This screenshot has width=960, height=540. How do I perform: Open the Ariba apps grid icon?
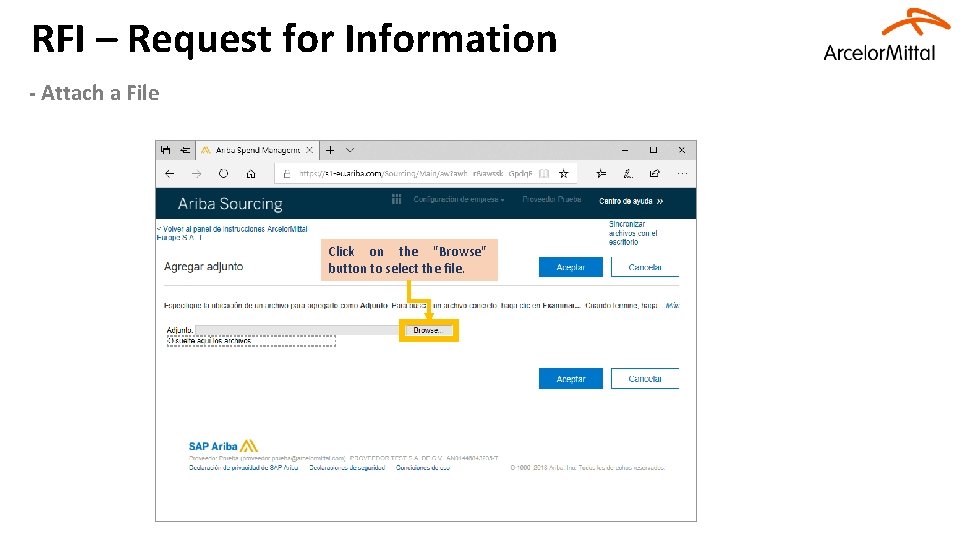397,200
